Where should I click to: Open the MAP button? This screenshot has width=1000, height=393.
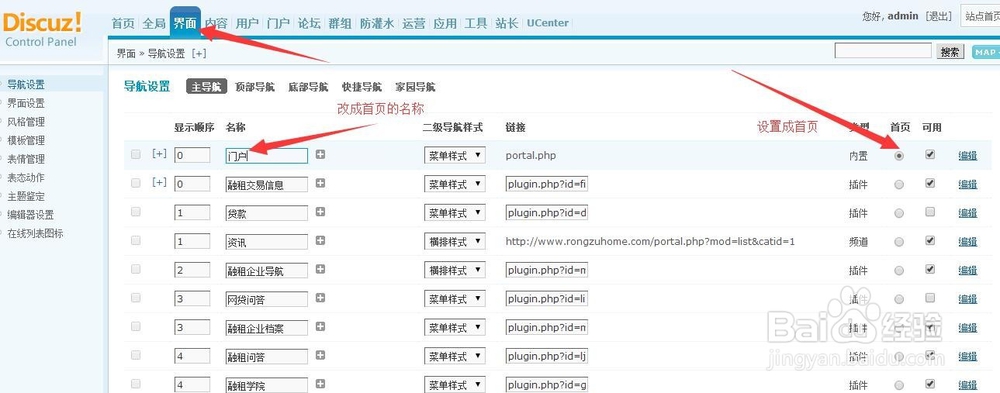tap(986, 52)
